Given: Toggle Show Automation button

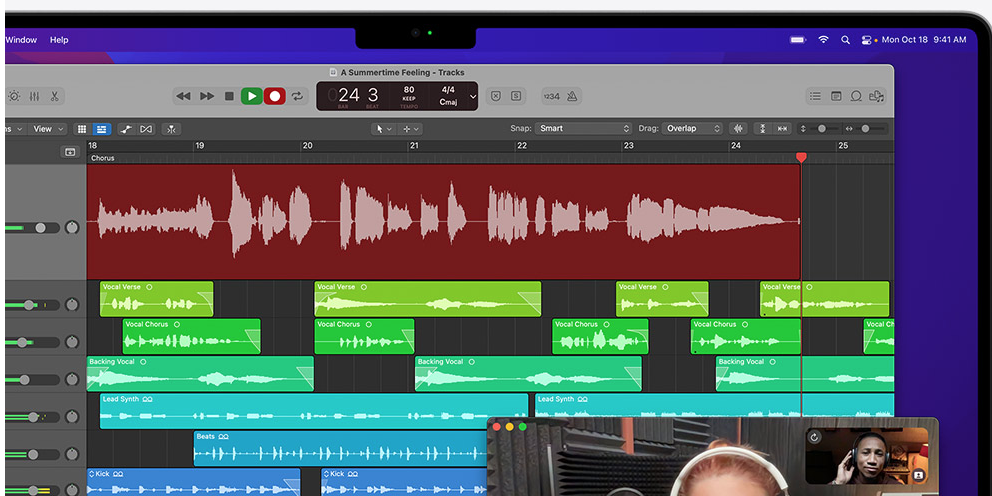Looking at the screenshot, I should (x=126, y=129).
